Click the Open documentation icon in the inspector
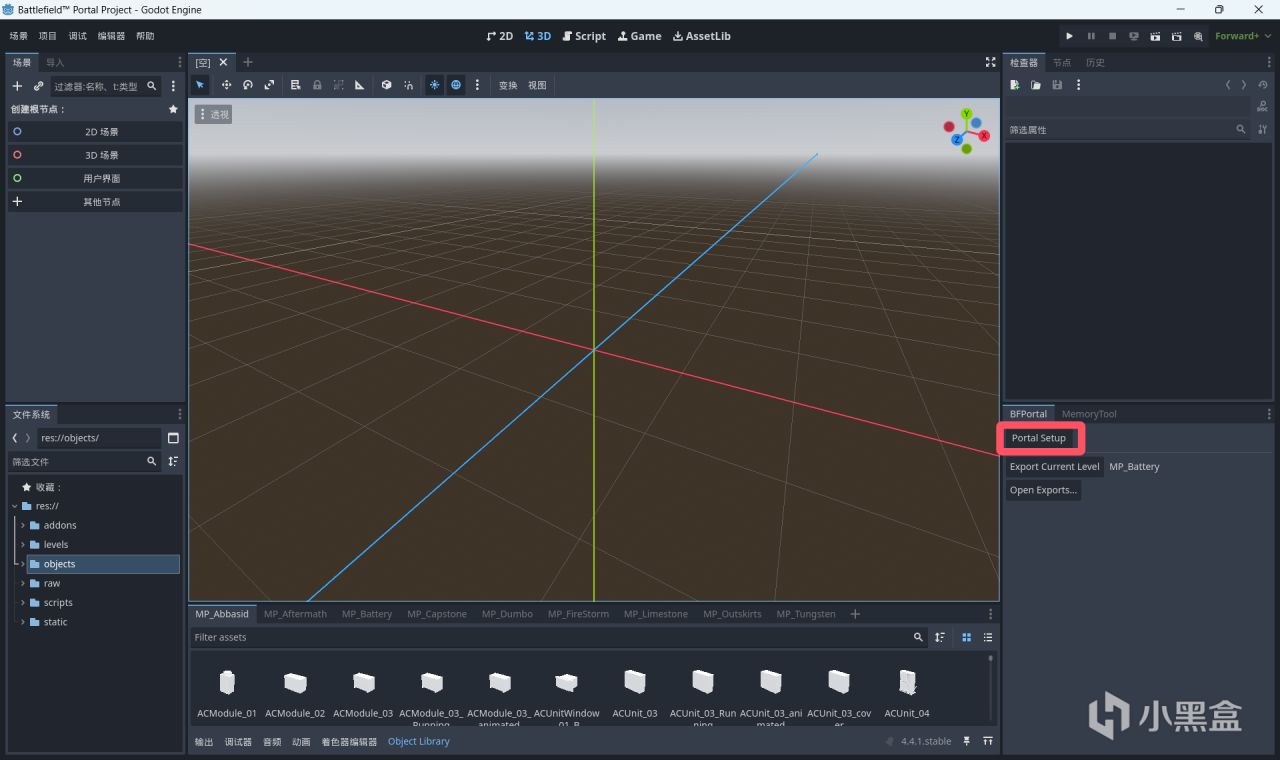1280x760 pixels. (x=1263, y=106)
